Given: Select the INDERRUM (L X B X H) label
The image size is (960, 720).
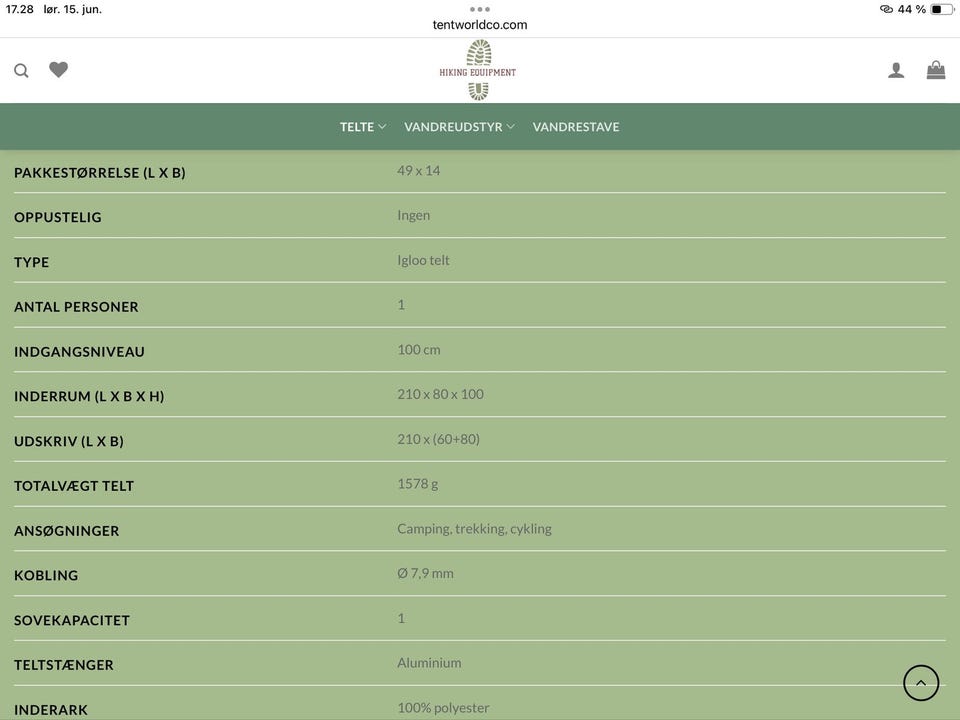Looking at the screenshot, I should coord(89,396).
